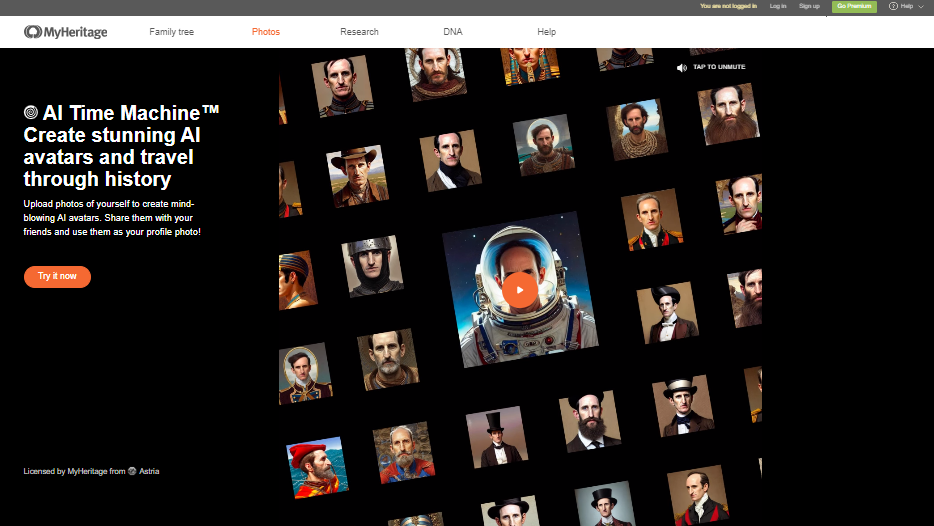934x526 pixels.
Task: Click the help question mark icon
Action: [x=893, y=6]
